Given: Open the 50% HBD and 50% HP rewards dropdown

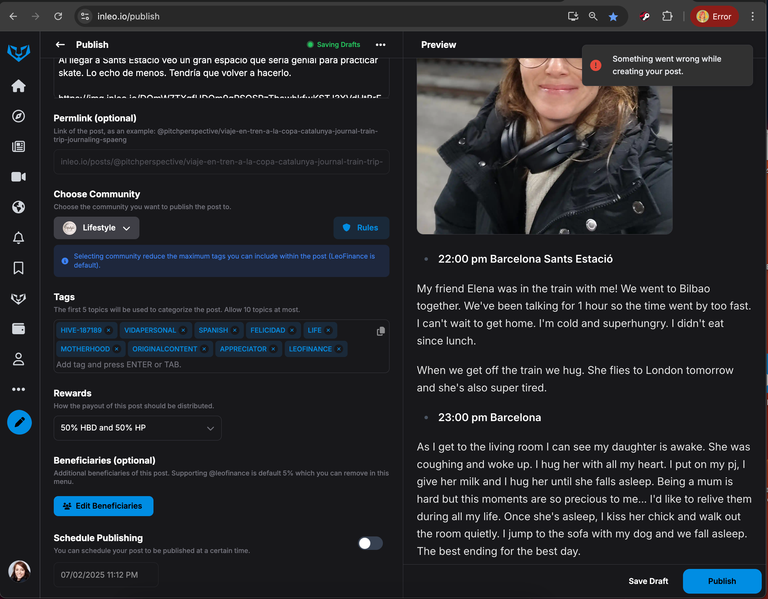Looking at the screenshot, I should [138, 428].
